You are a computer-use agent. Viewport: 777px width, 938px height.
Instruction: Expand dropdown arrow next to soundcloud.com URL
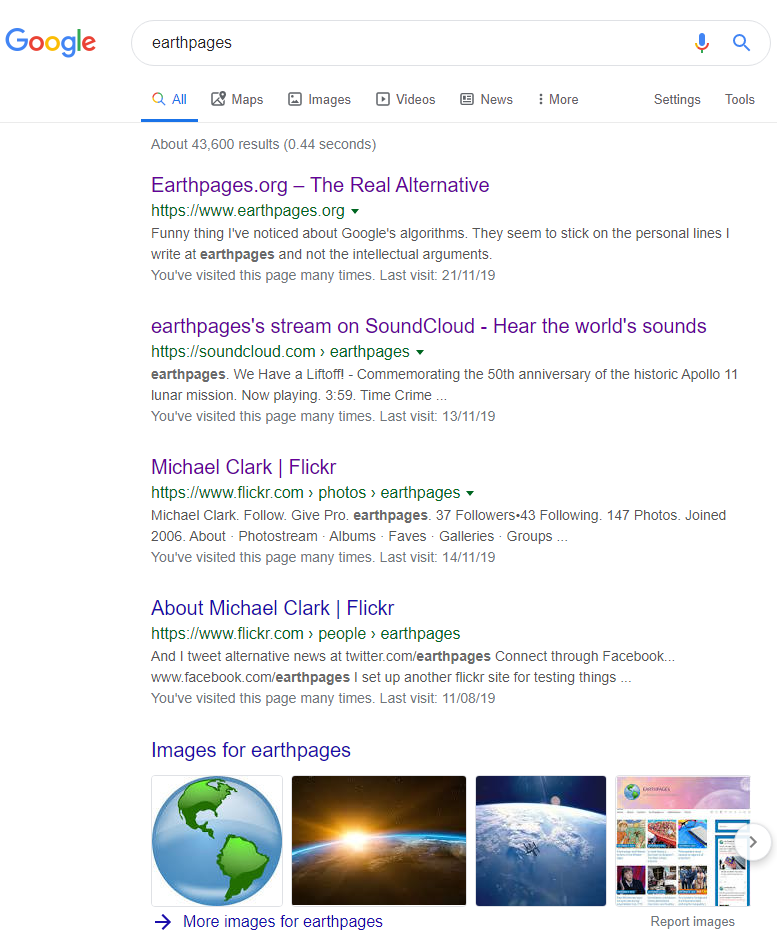[420, 352]
